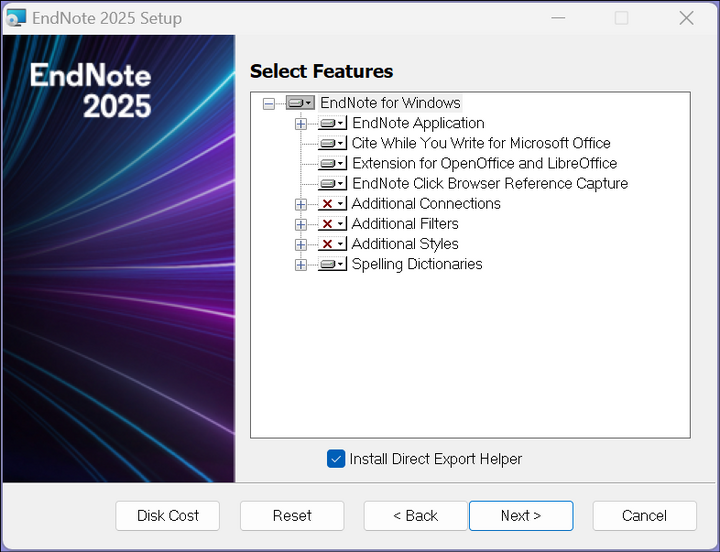Expand the Additional Filters node
The image size is (720, 552).
pos(301,225)
